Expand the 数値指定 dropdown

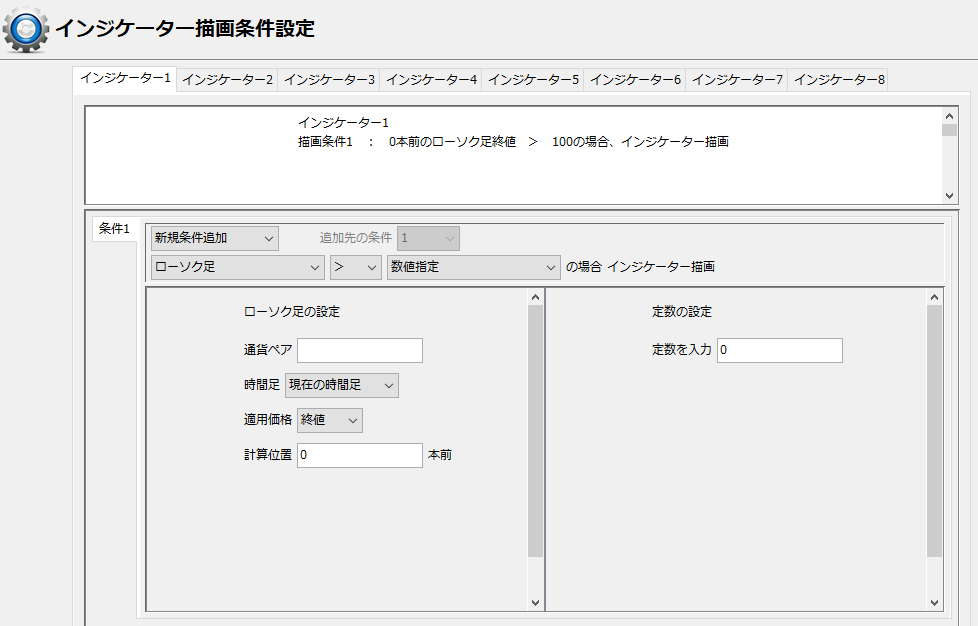pyautogui.click(x=473, y=267)
